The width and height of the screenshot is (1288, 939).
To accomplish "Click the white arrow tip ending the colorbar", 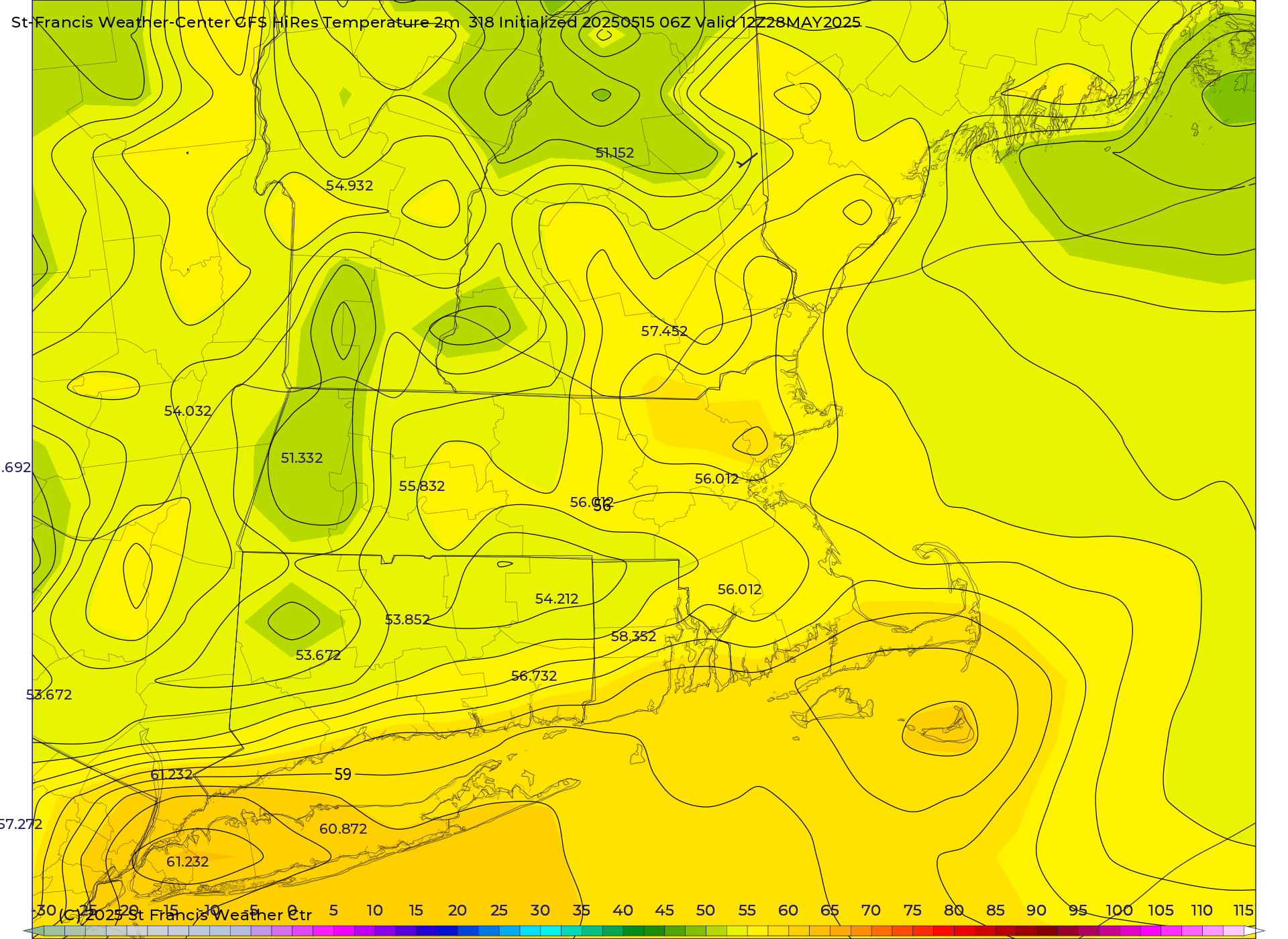I will (1254, 931).
